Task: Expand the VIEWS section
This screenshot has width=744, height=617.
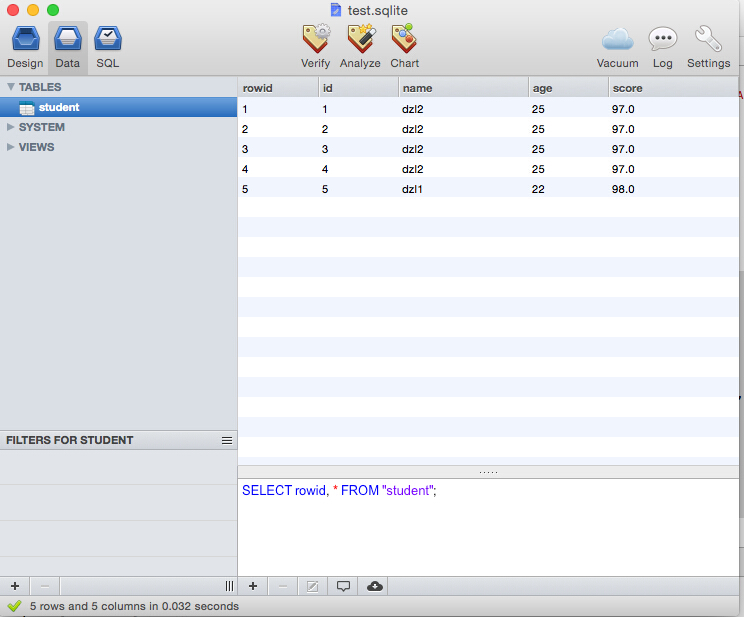Action: 10,147
